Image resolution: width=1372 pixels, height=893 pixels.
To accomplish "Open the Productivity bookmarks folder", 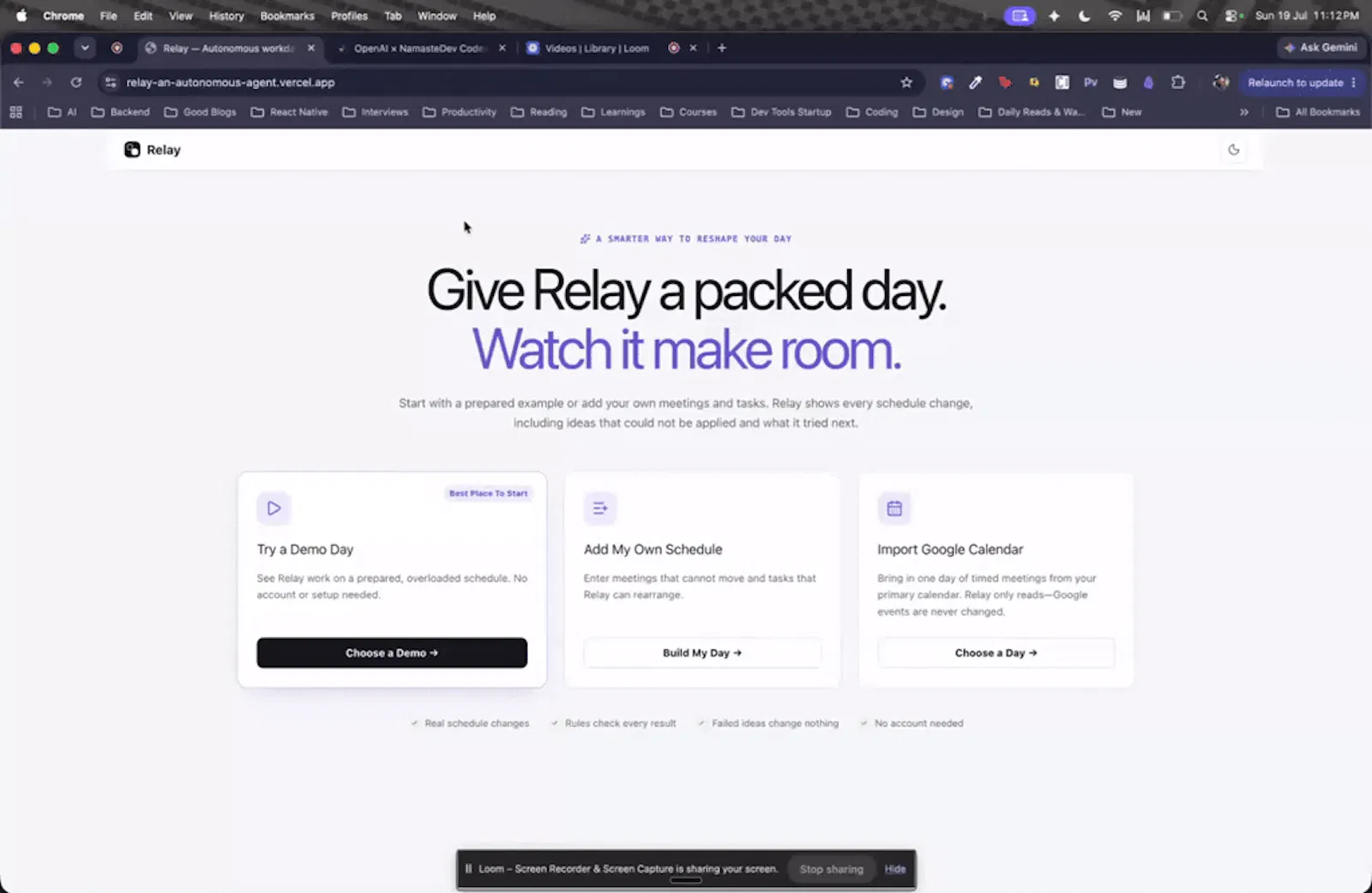I will (x=460, y=112).
